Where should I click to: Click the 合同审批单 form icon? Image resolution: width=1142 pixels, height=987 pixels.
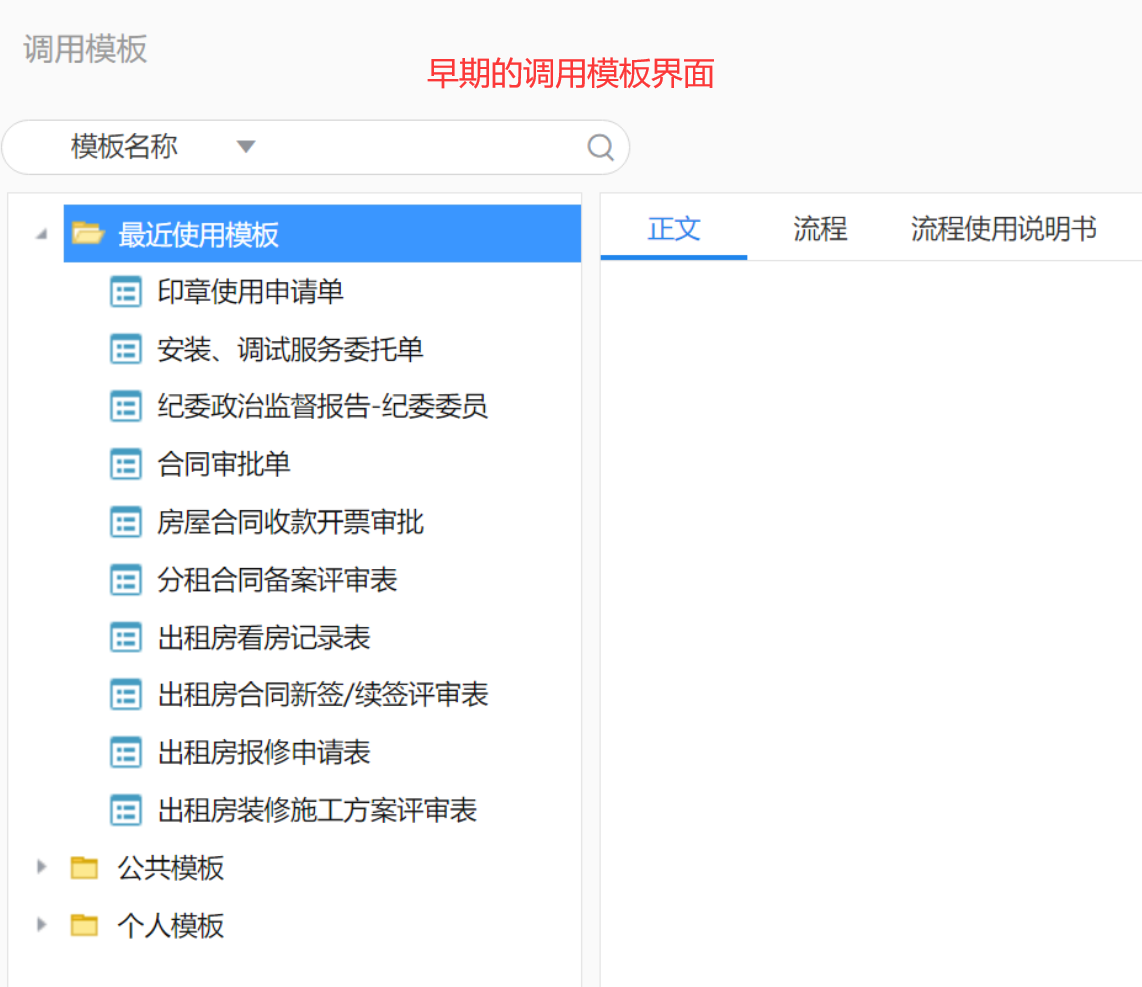(125, 464)
